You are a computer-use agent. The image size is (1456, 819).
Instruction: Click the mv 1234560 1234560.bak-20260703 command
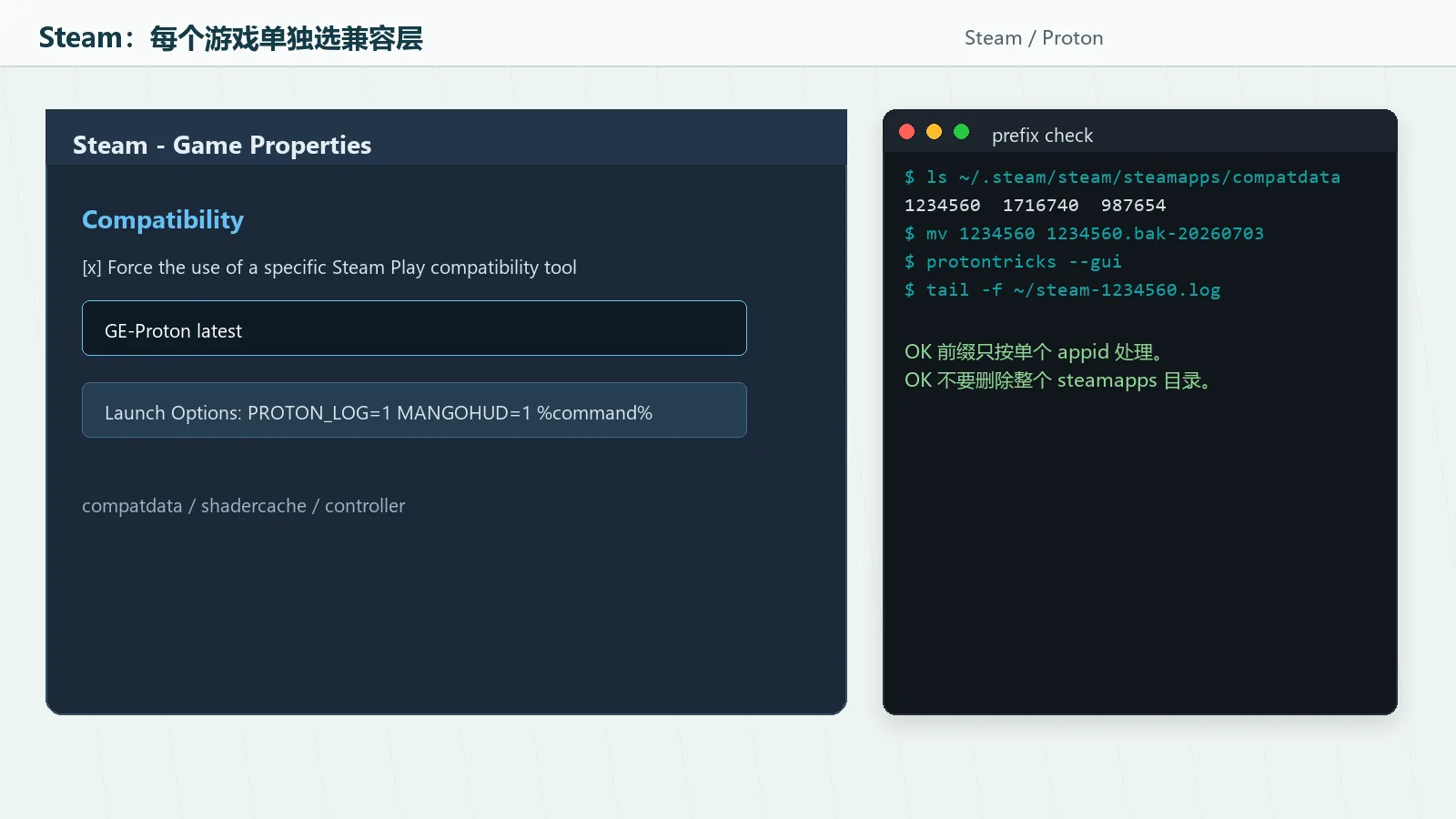pyautogui.click(x=1084, y=234)
